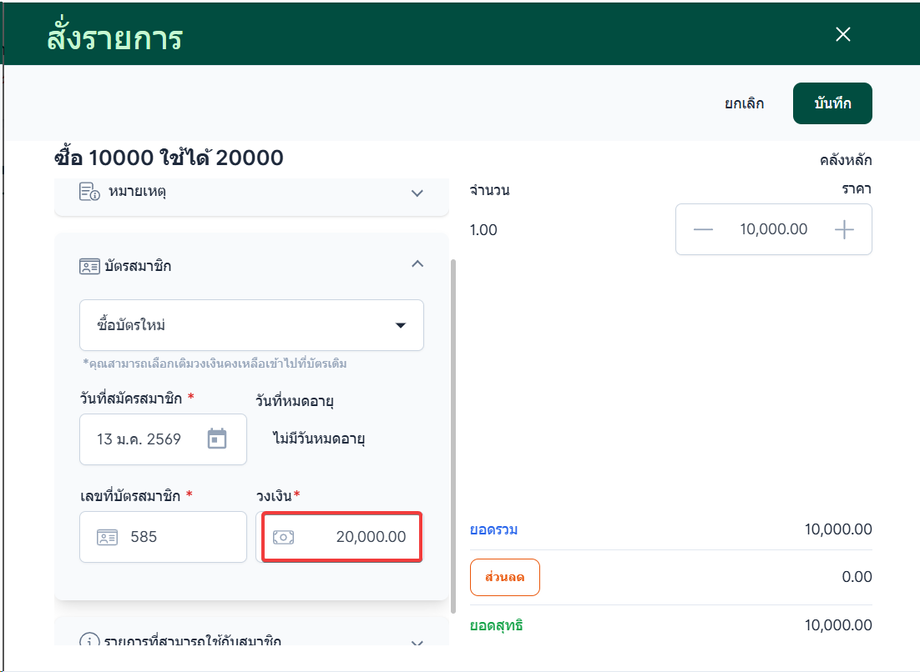Collapse the บัตรสมาชิก section chevron
Image resolution: width=920 pixels, height=672 pixels.
[x=417, y=264]
